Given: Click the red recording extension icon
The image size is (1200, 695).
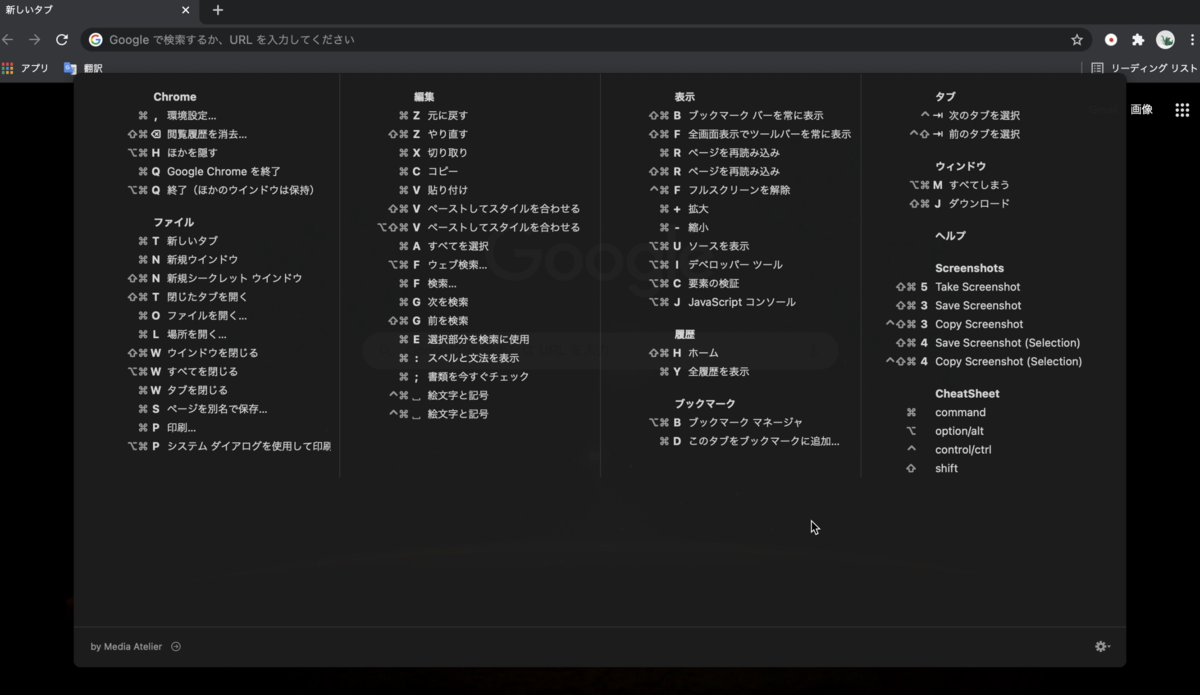Looking at the screenshot, I should coord(1110,39).
